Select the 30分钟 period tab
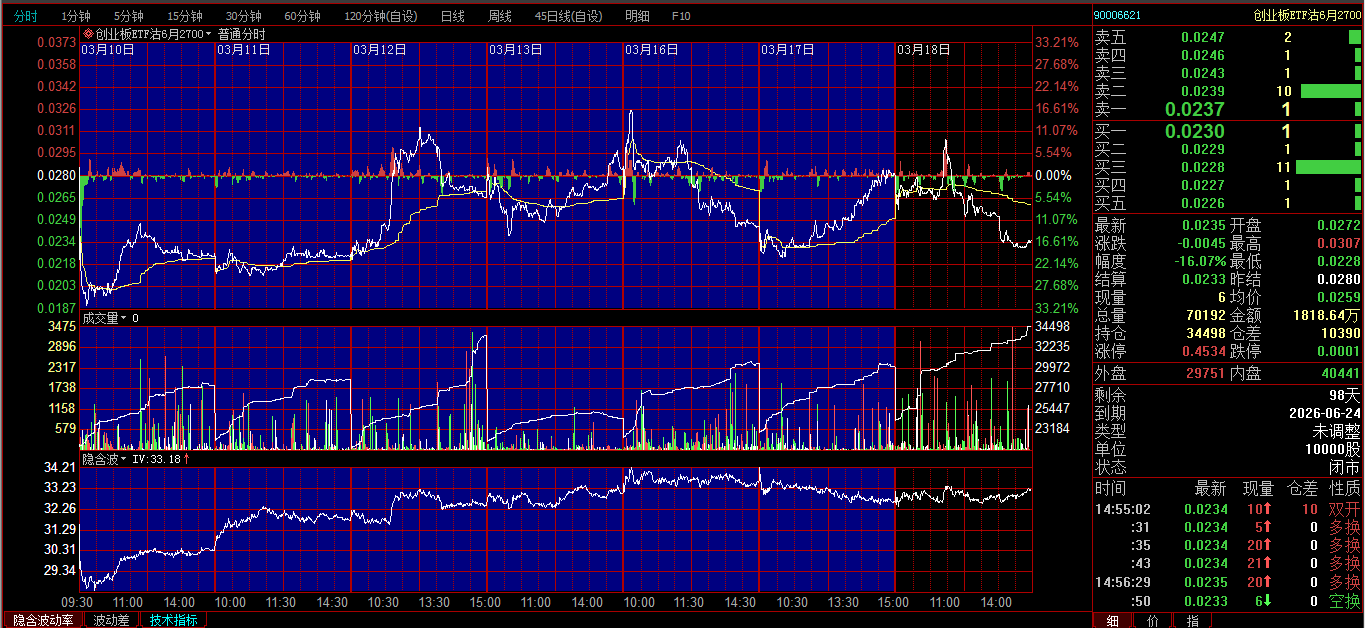The height and width of the screenshot is (628, 1365). [x=243, y=17]
